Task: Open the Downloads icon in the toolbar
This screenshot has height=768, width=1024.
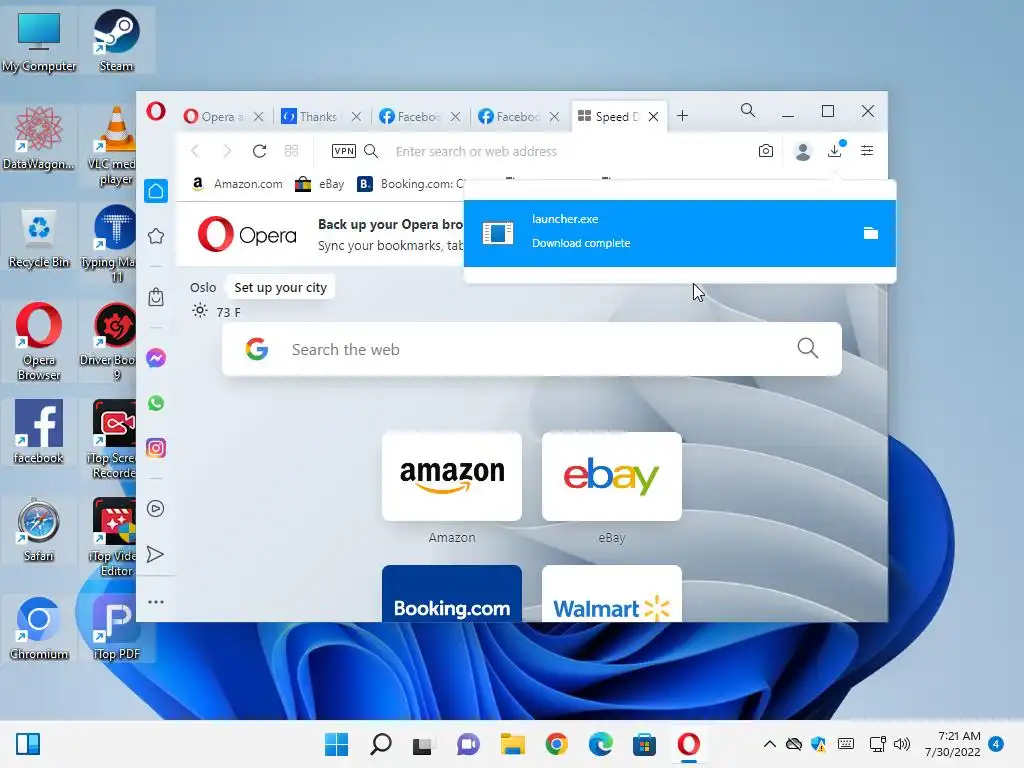Action: [x=835, y=151]
